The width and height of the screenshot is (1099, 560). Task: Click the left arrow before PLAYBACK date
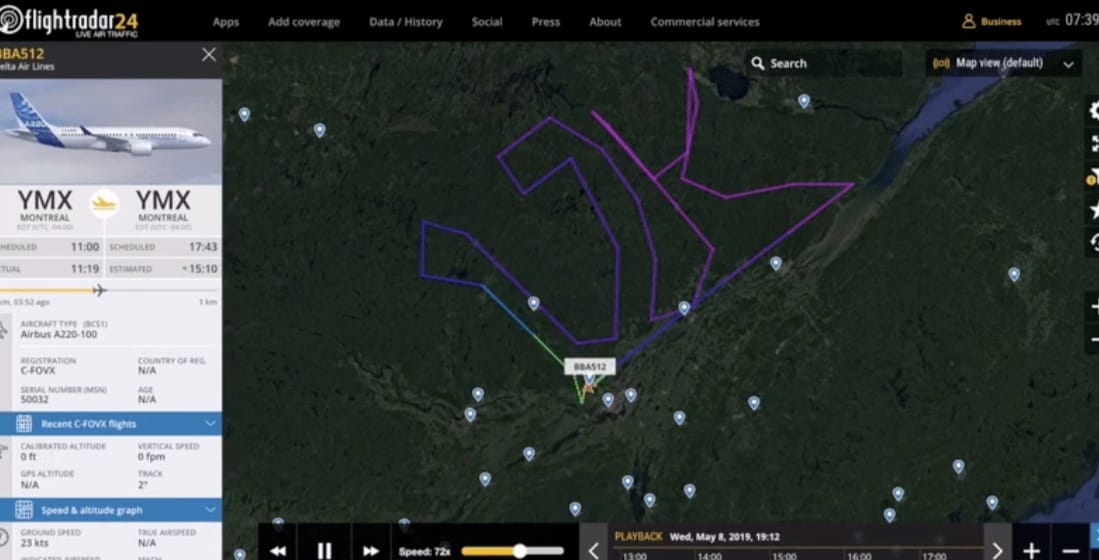pyautogui.click(x=594, y=550)
